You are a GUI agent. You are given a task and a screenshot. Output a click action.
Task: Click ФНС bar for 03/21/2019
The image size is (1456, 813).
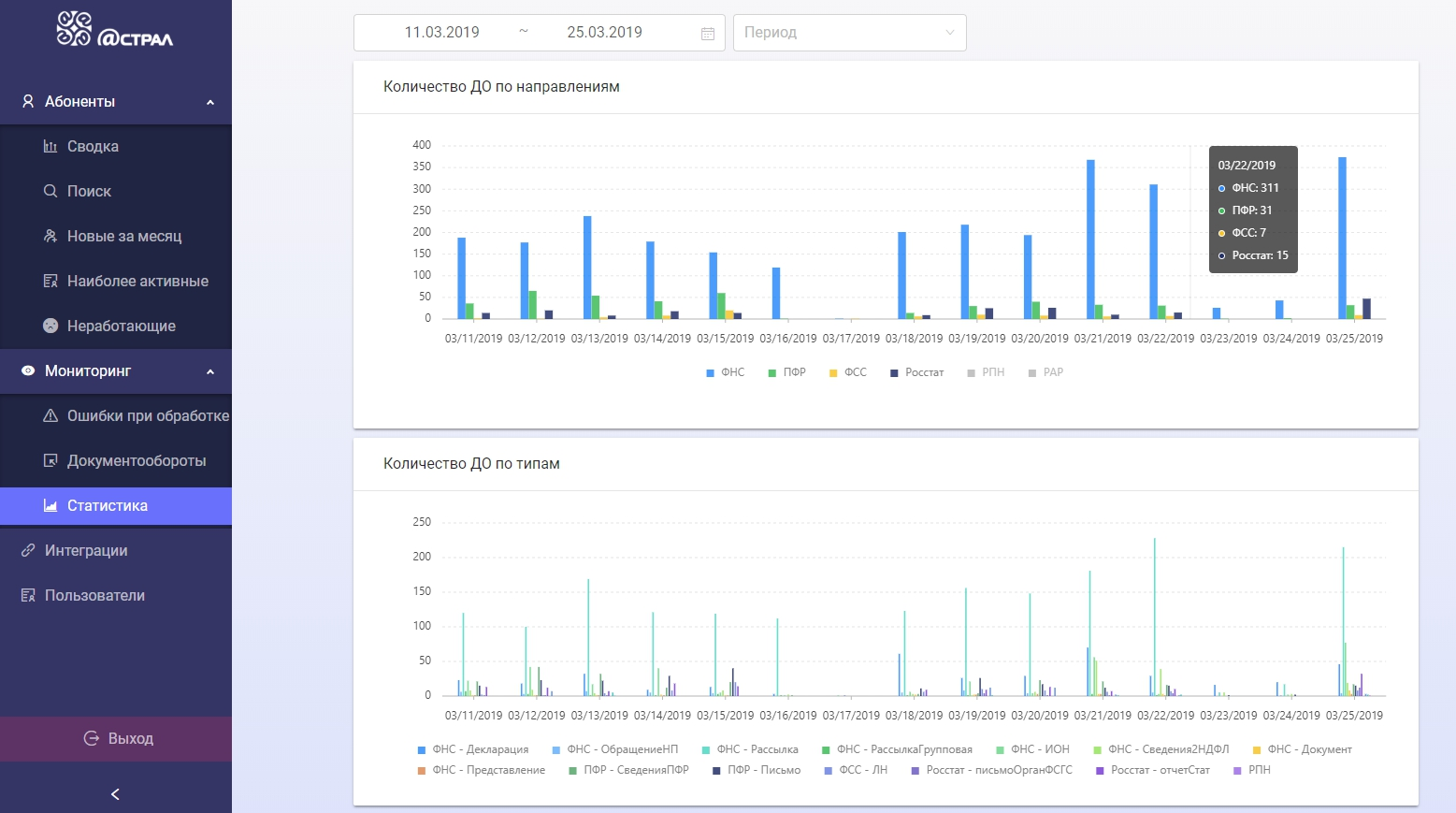[x=1090, y=240]
